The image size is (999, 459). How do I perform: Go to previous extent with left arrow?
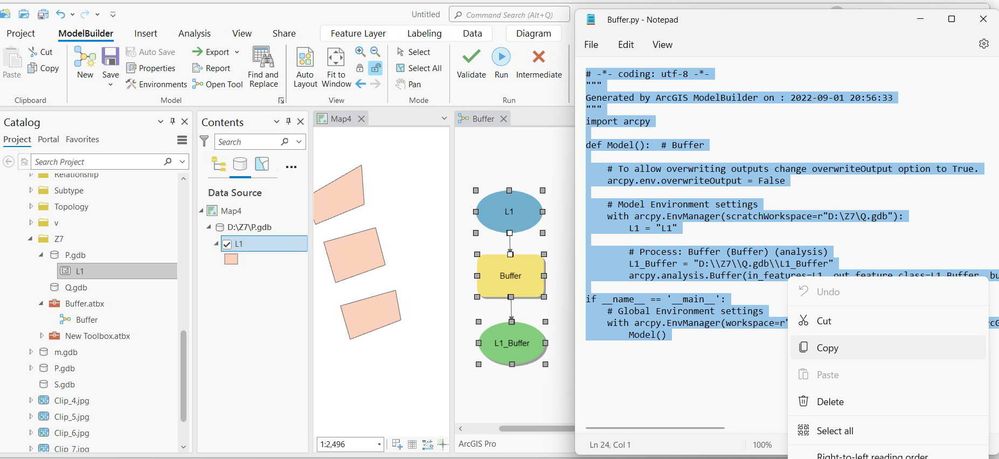click(360, 84)
